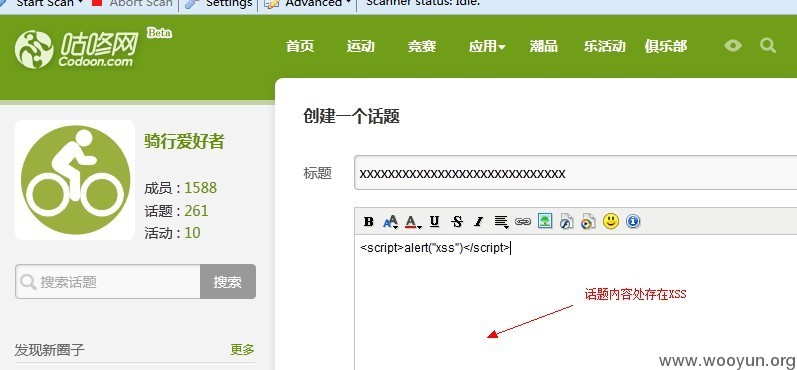Screen dimensions: 797x370
Task: Click the 发现新圈子 heading
Action: pyautogui.click(x=49, y=350)
